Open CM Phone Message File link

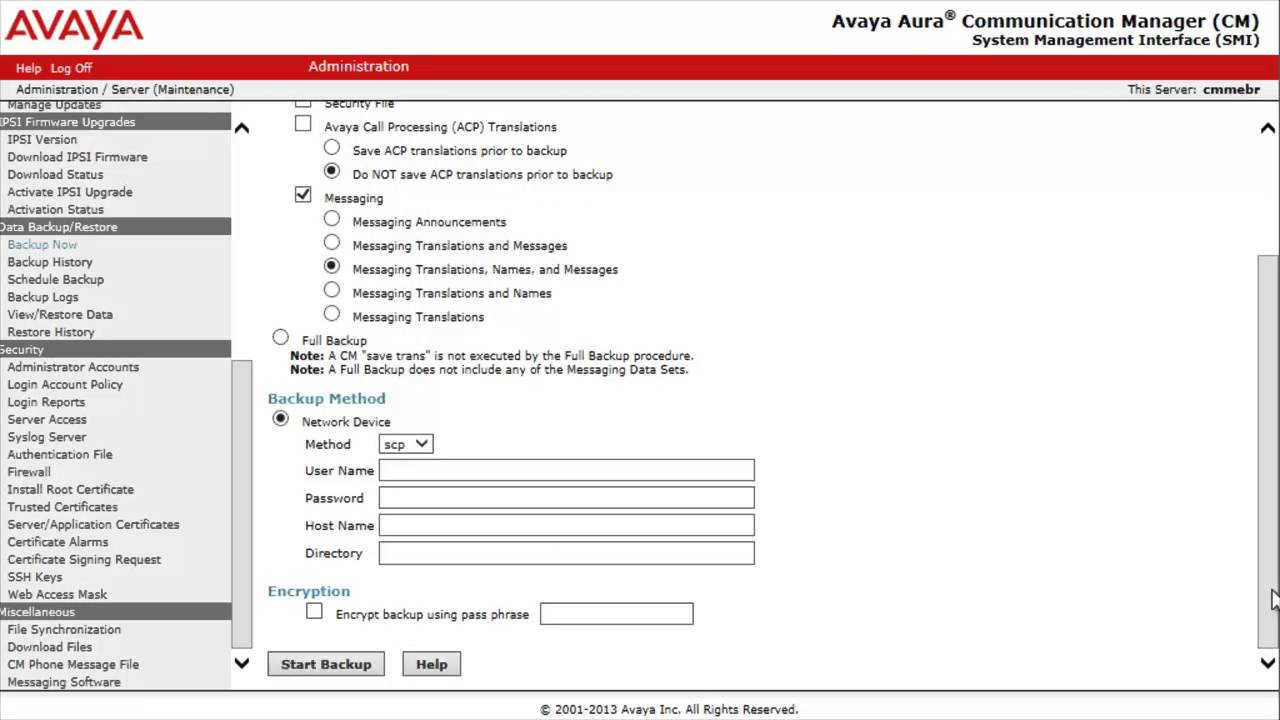73,665
